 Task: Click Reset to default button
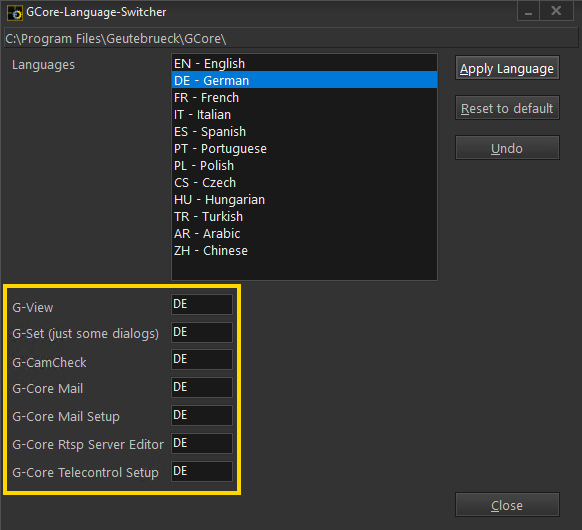coord(507,108)
